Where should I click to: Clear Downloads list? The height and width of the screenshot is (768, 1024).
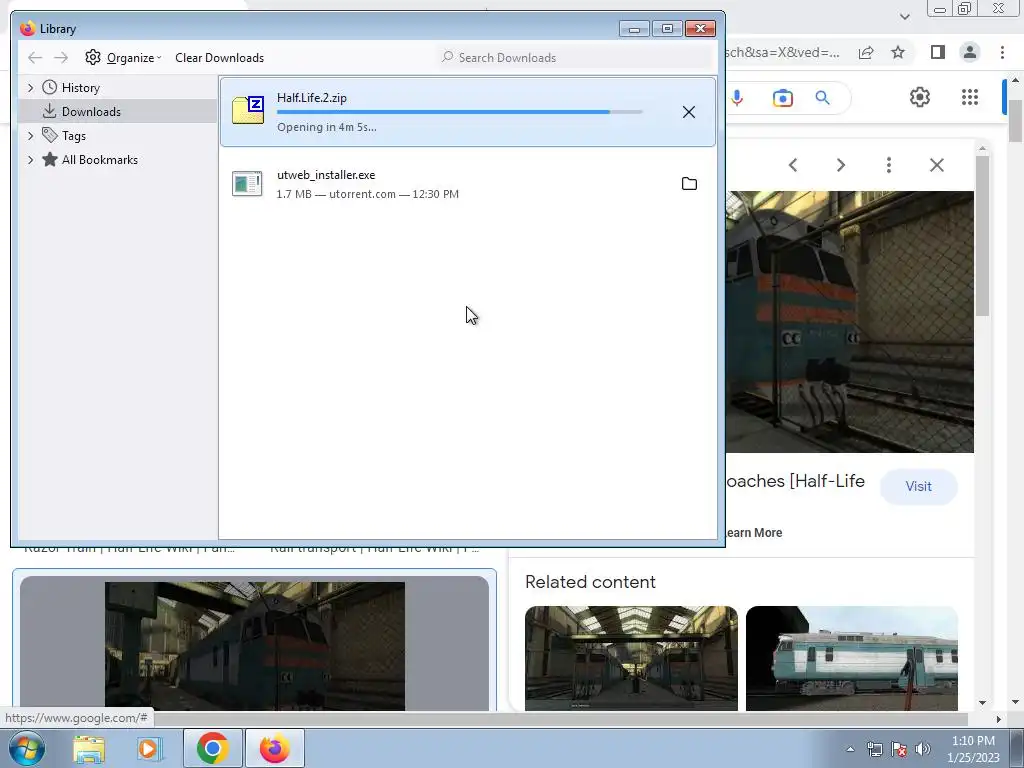tap(219, 57)
